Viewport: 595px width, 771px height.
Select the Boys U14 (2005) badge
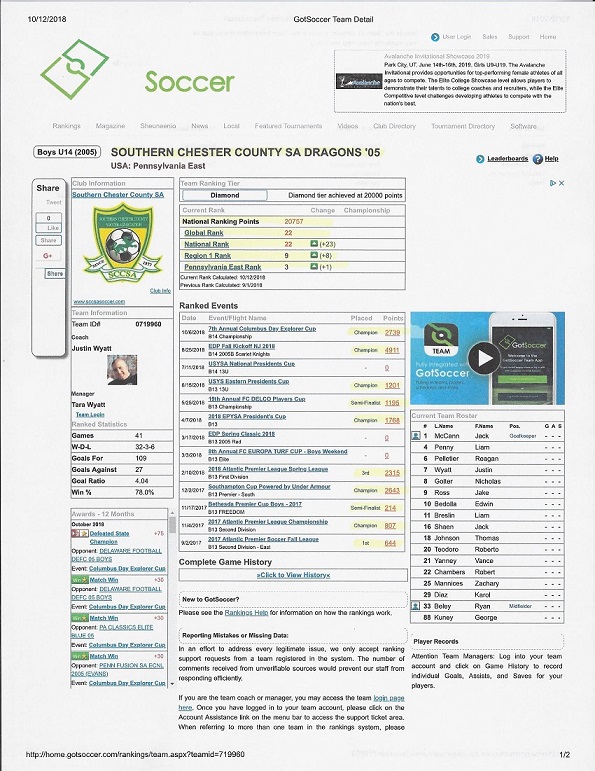point(67,152)
